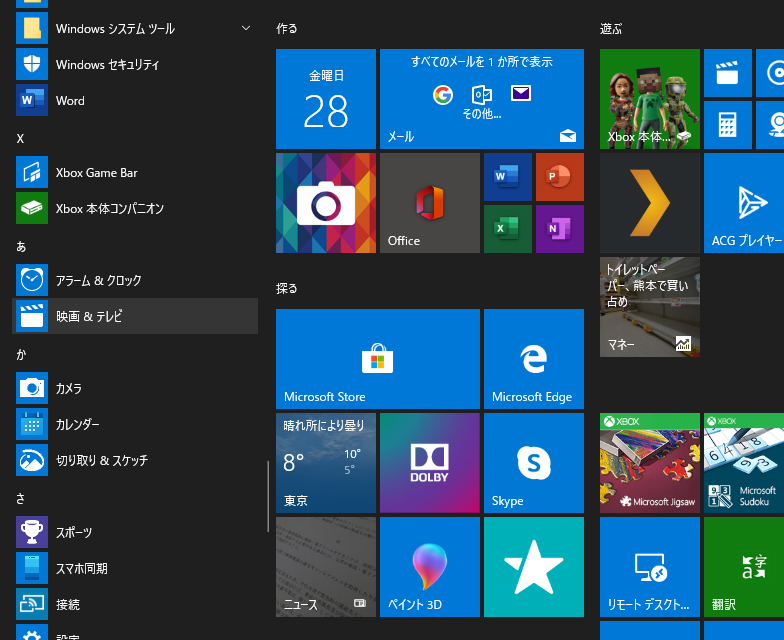This screenshot has width=784, height=640.
Task: Launch OneNote from the small tile
Action: click(560, 229)
